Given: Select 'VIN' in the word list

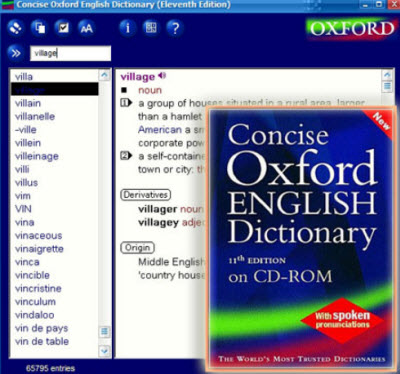Looking at the screenshot, I should (23, 209).
